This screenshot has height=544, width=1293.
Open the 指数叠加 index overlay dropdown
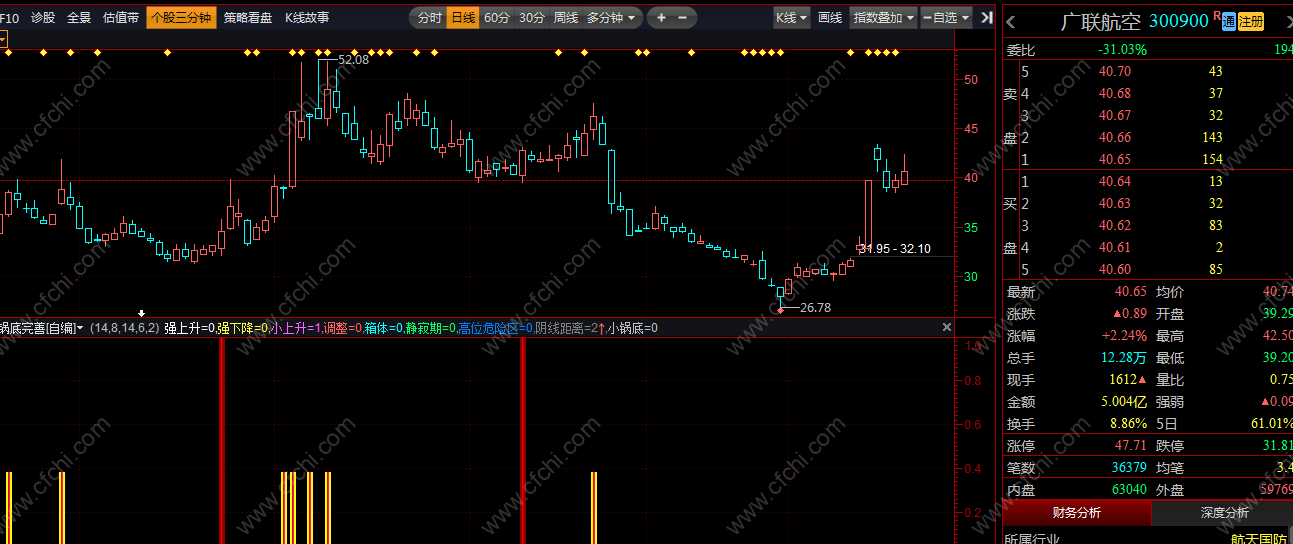click(884, 18)
